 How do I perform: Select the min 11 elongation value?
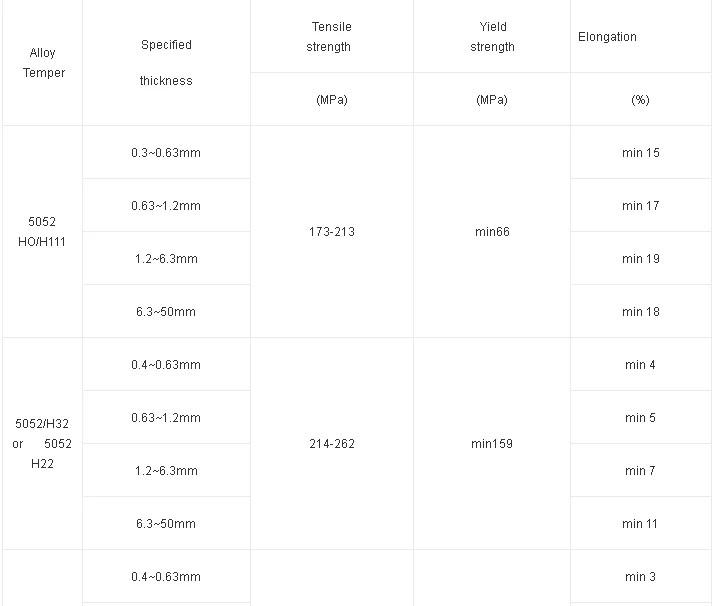coord(640,524)
